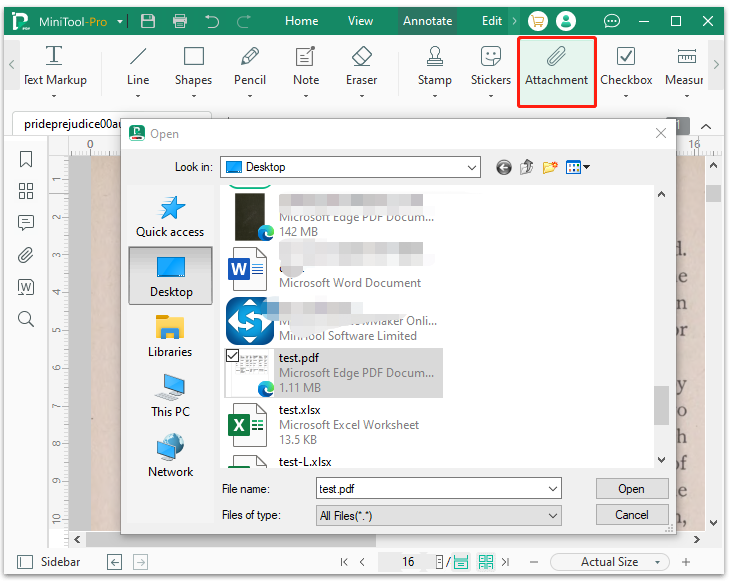Go to Network location
The image size is (731, 582).
coord(170,456)
